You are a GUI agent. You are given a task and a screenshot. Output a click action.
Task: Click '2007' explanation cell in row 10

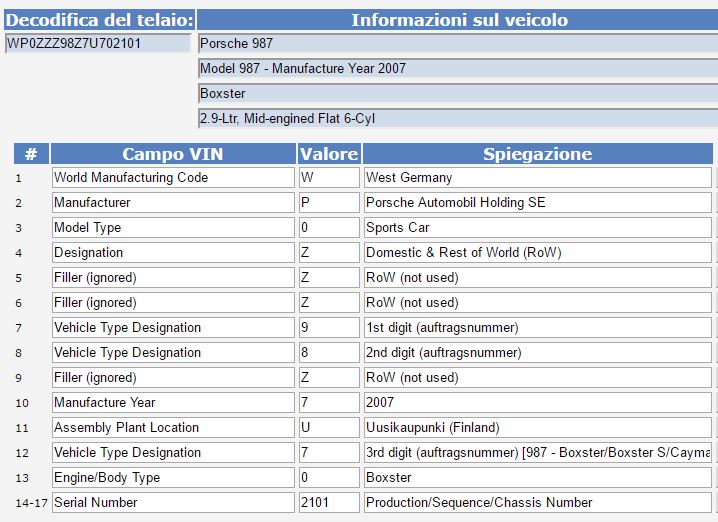tap(538, 402)
